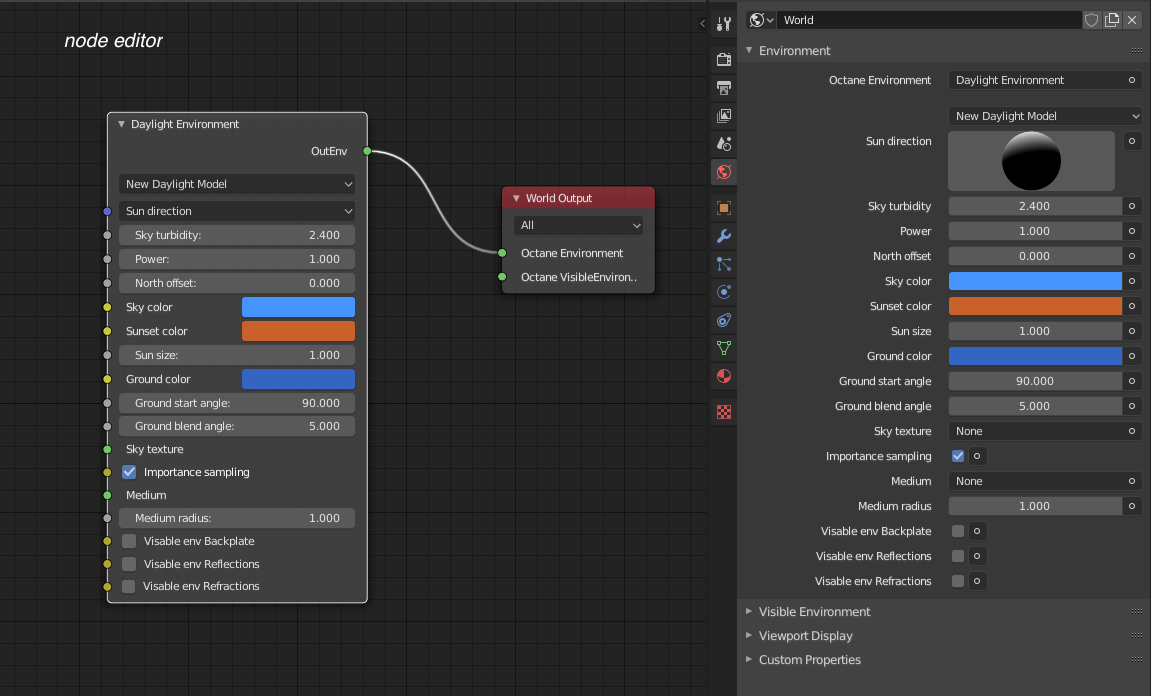Open the World Output 'All' dropdown
The width and height of the screenshot is (1151, 696).
pyautogui.click(x=578, y=225)
